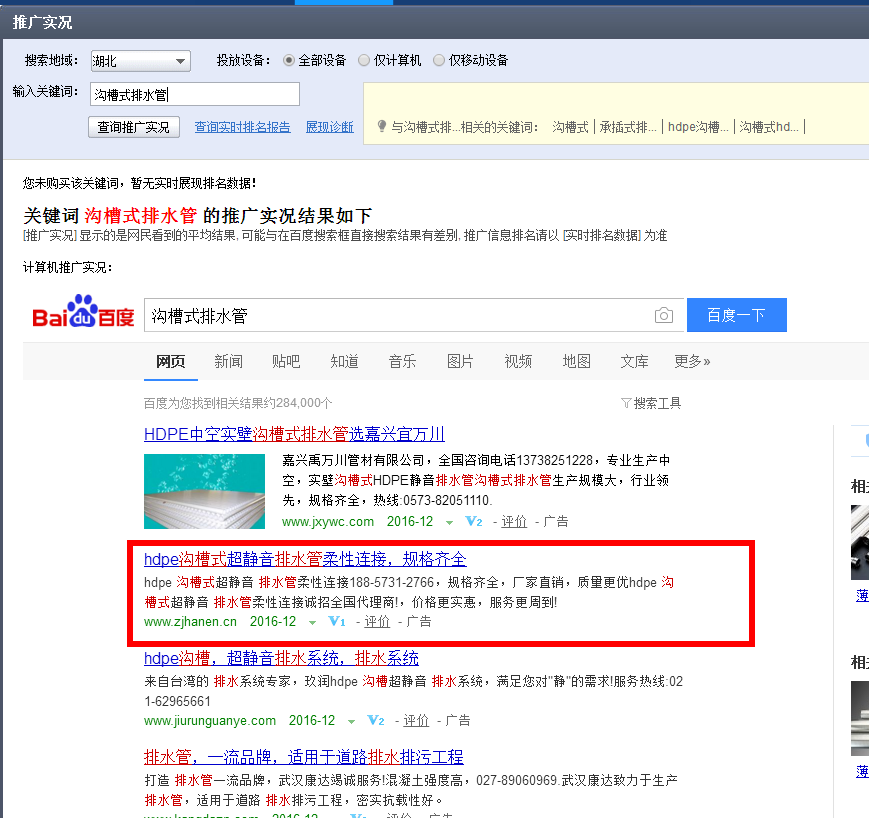Click related keyword 沟槽式hd...
The width and height of the screenshot is (869, 818).
[769, 127]
